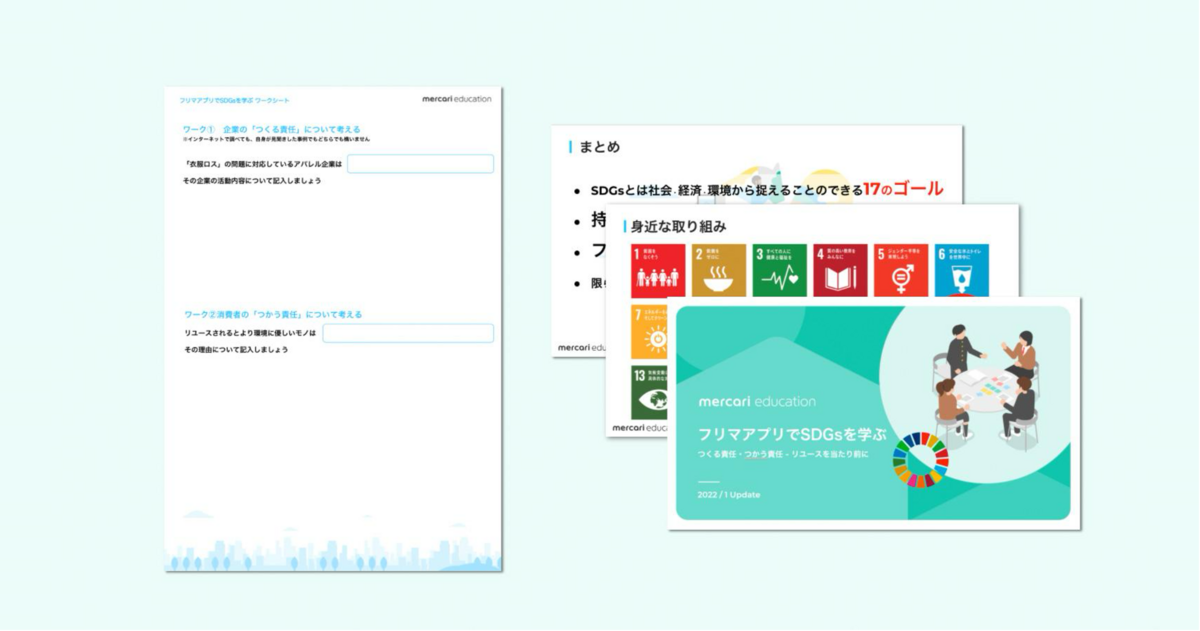Click worksheet header "フリマアプリでSDGsを学ぶ ワークシート"
Screen dimensions: 1200x631
[234, 101]
